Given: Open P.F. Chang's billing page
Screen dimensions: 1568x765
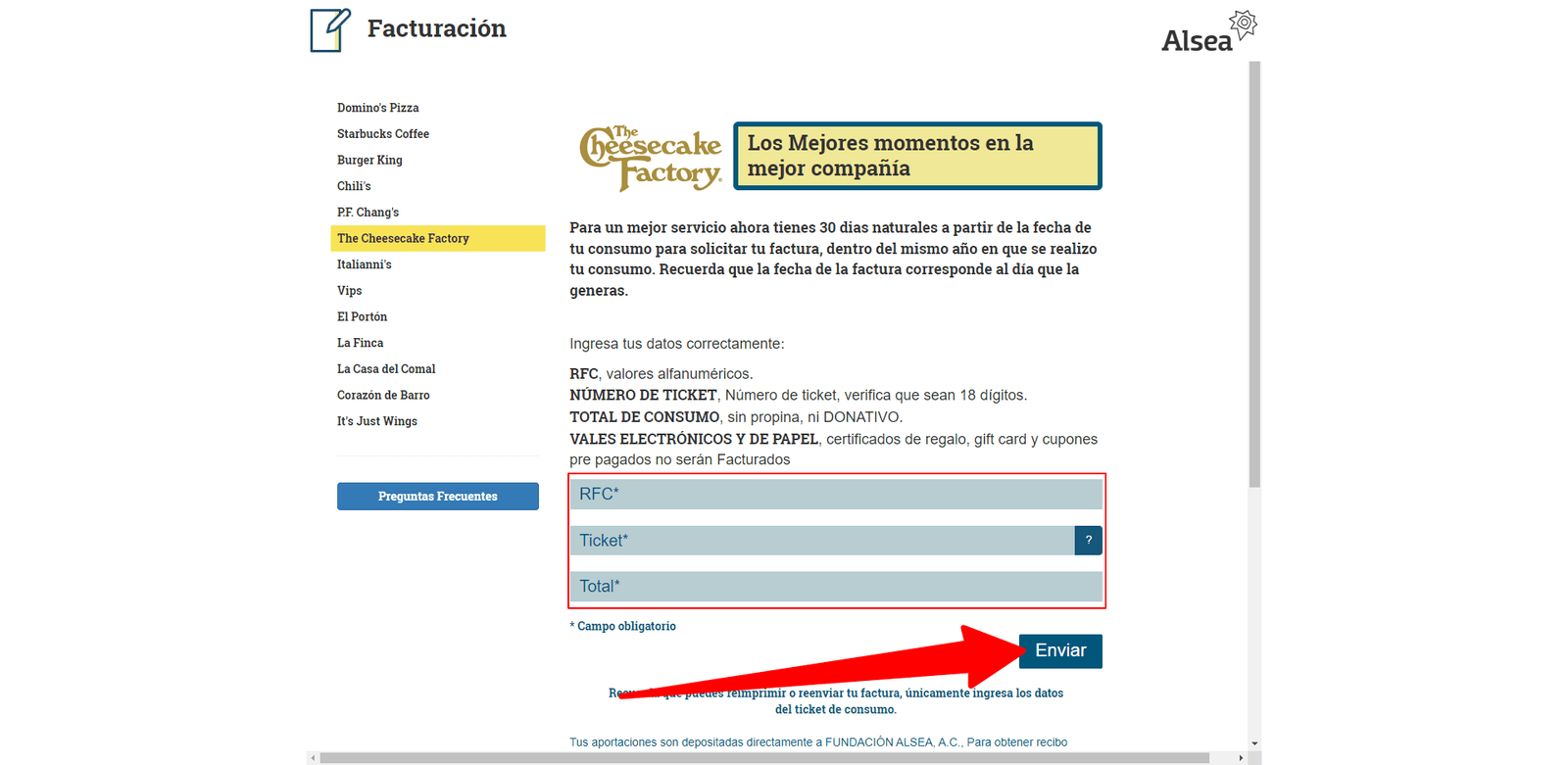Looking at the screenshot, I should click(367, 213).
